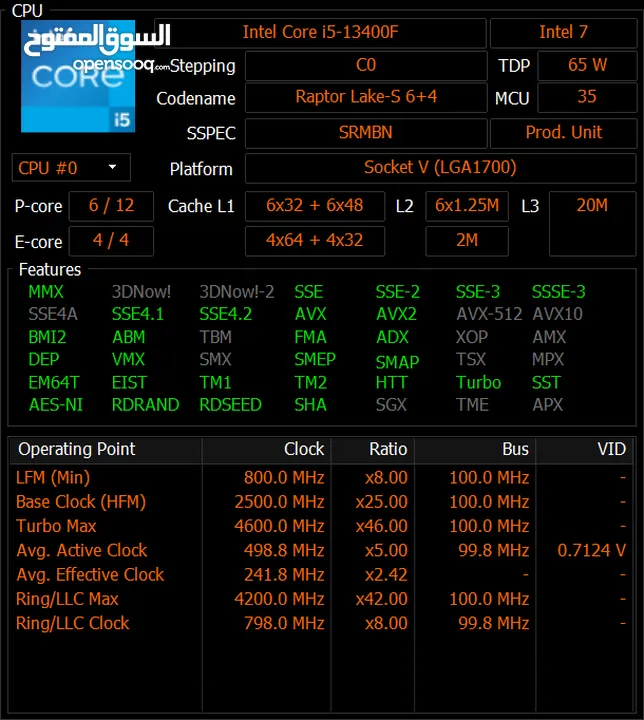
Task: Select the LFM (Min) row
Action: point(321,478)
